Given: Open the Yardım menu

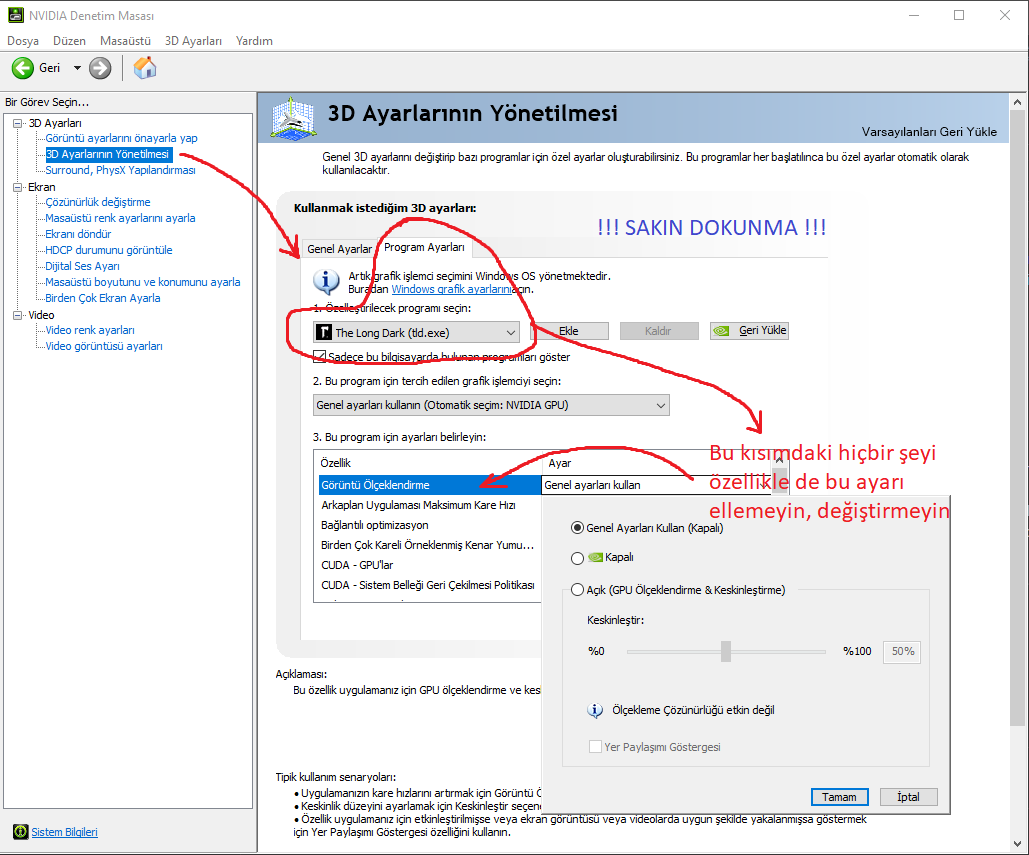Looking at the screenshot, I should (x=254, y=41).
